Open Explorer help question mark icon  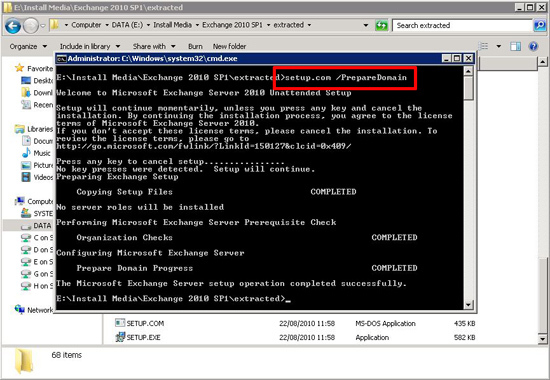(533, 46)
